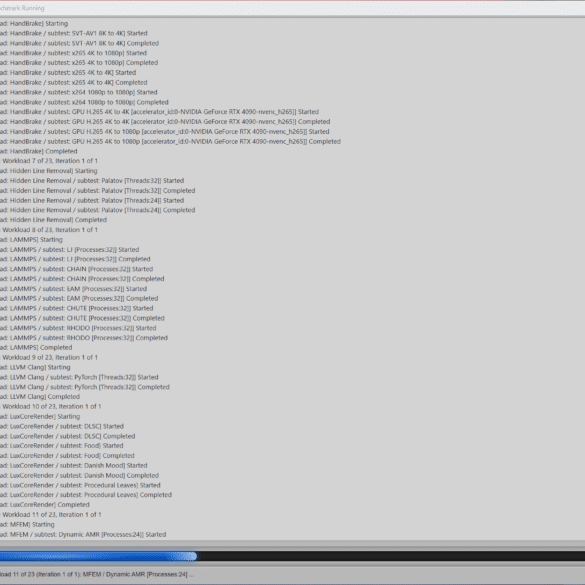Select the 'EAM [Processes:32]] Completed' line

[79, 298]
